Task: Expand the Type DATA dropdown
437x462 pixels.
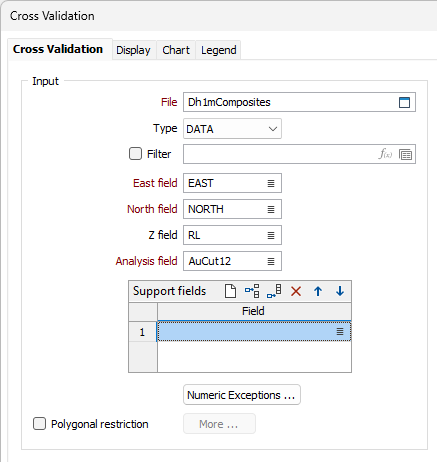Action: (232, 129)
